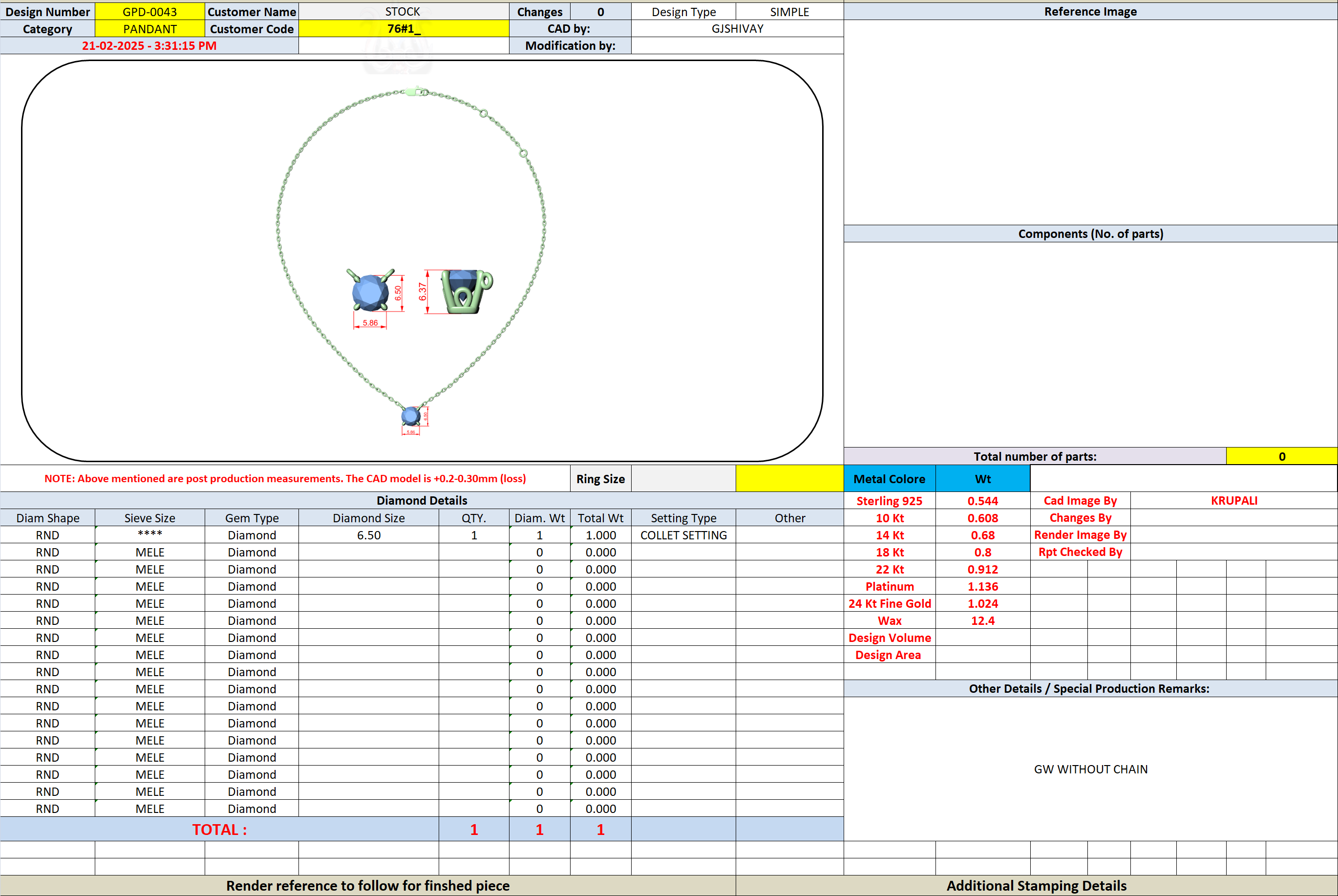Viewport: 1338px width, 896px height.
Task: Select the KRUPALI cad image by value
Action: coord(1234,501)
